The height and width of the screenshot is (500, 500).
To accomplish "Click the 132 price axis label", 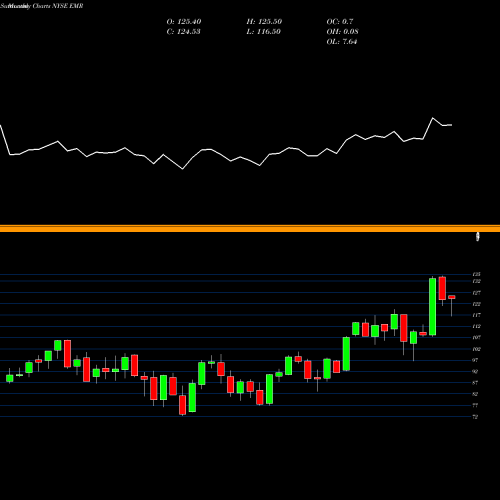I will coord(477,281).
